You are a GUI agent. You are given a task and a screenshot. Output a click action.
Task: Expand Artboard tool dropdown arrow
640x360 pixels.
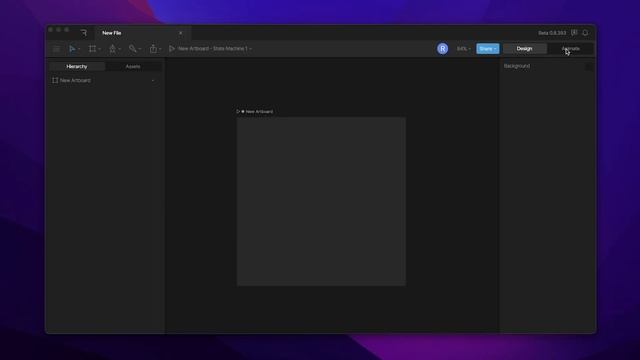[x=99, y=49]
